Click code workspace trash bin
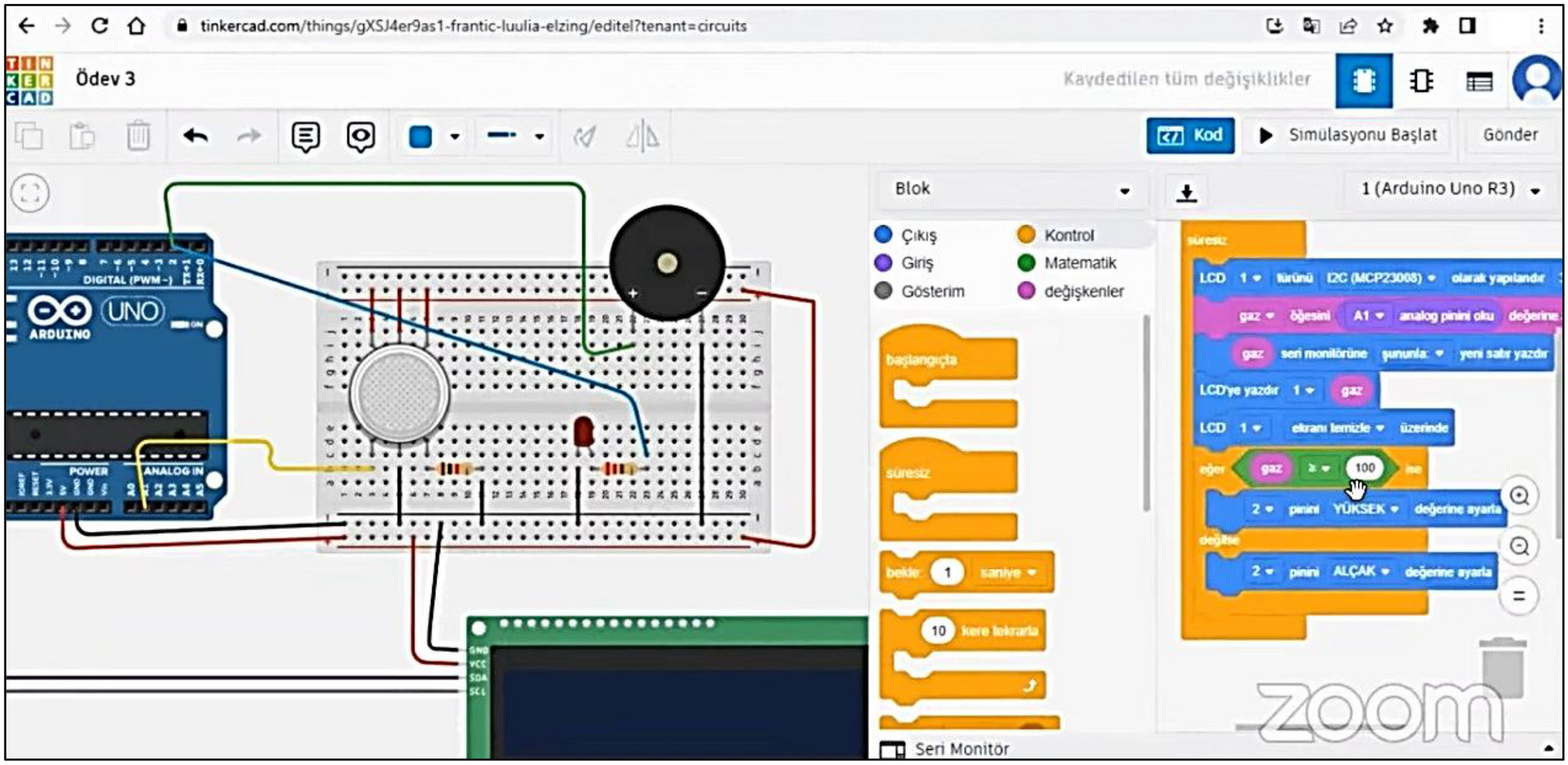This screenshot has width=1568, height=765. point(1503,666)
